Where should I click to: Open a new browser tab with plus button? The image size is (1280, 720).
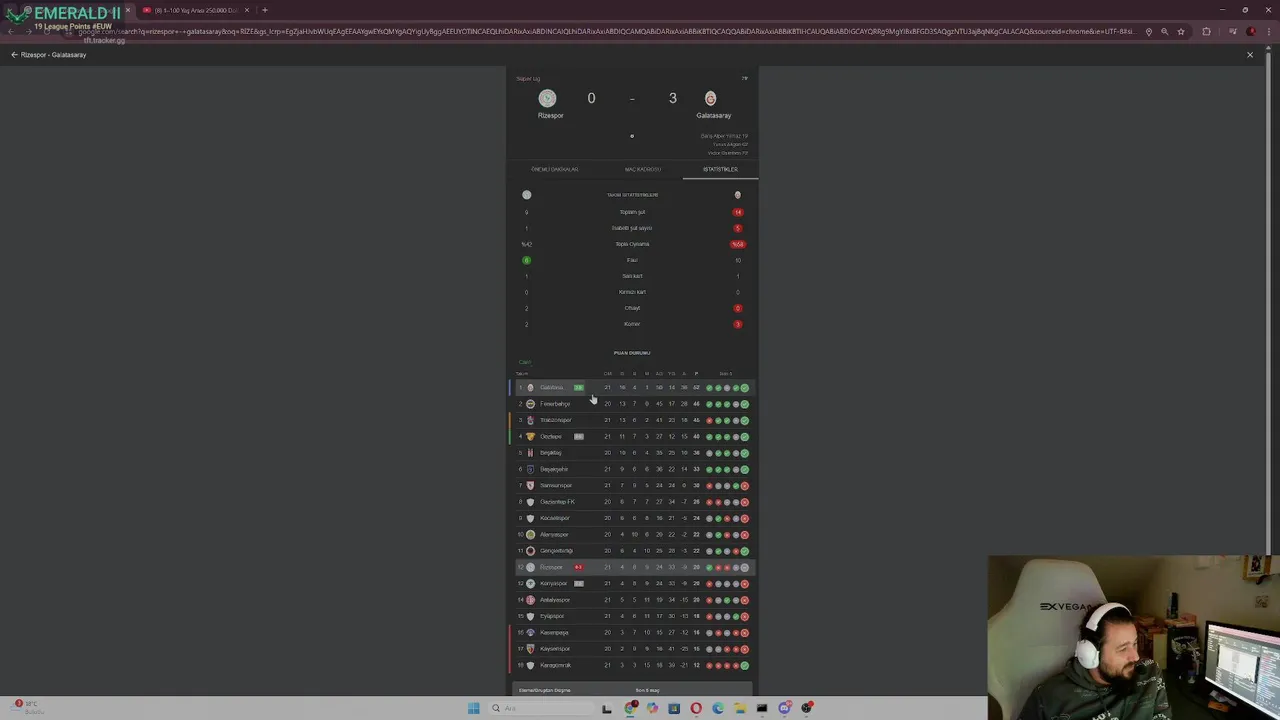pyautogui.click(x=264, y=10)
